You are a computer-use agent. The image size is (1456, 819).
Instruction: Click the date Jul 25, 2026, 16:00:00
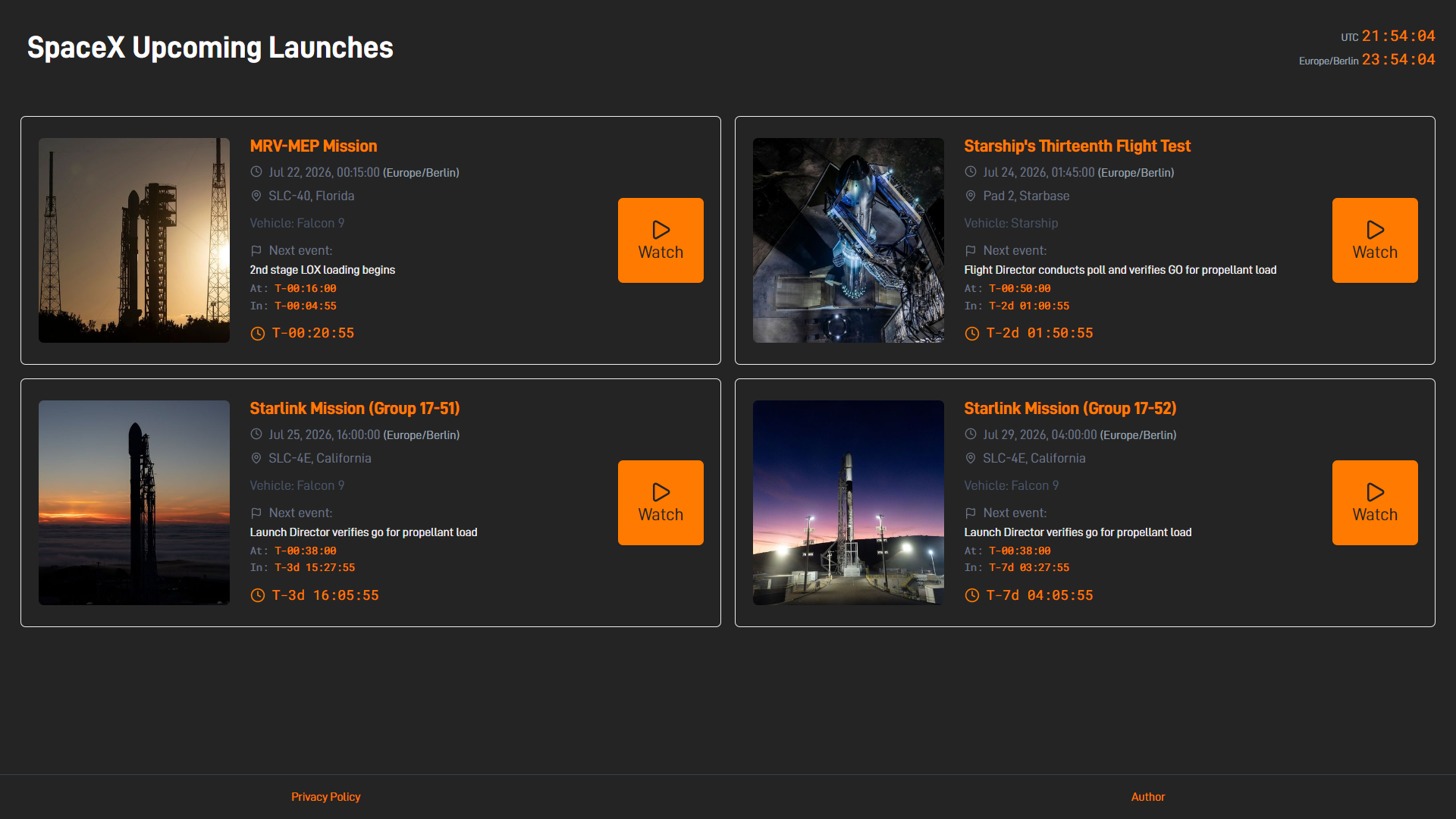pyautogui.click(x=324, y=435)
